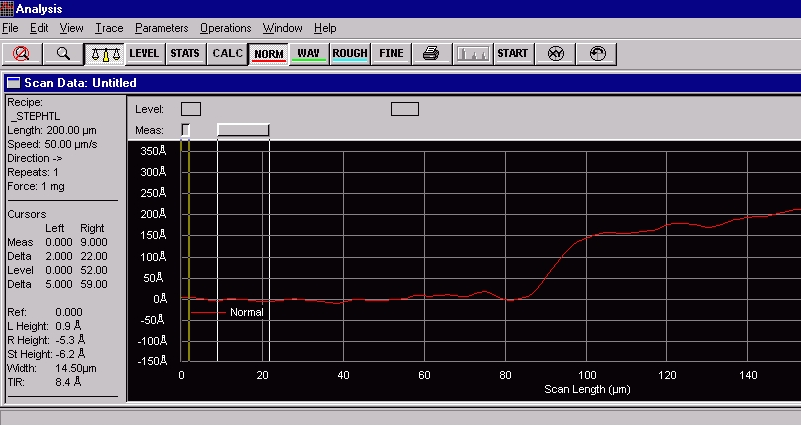801x426 pixels.
Task: Click the CALC toolbar button
Action: pos(225,53)
